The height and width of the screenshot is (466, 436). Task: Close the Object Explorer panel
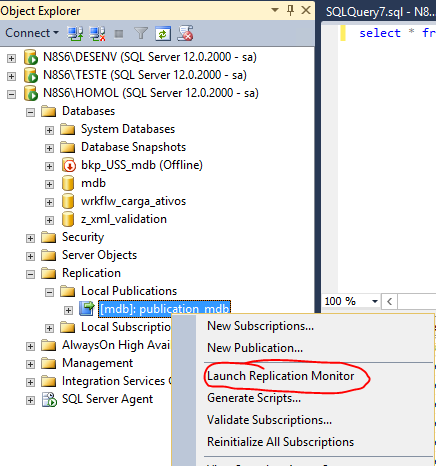click(x=306, y=10)
